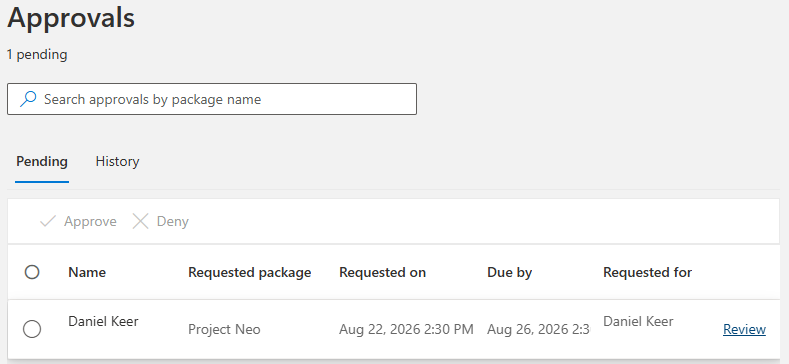
Task: Click Daniel Keer under Requested for
Action: point(638,321)
